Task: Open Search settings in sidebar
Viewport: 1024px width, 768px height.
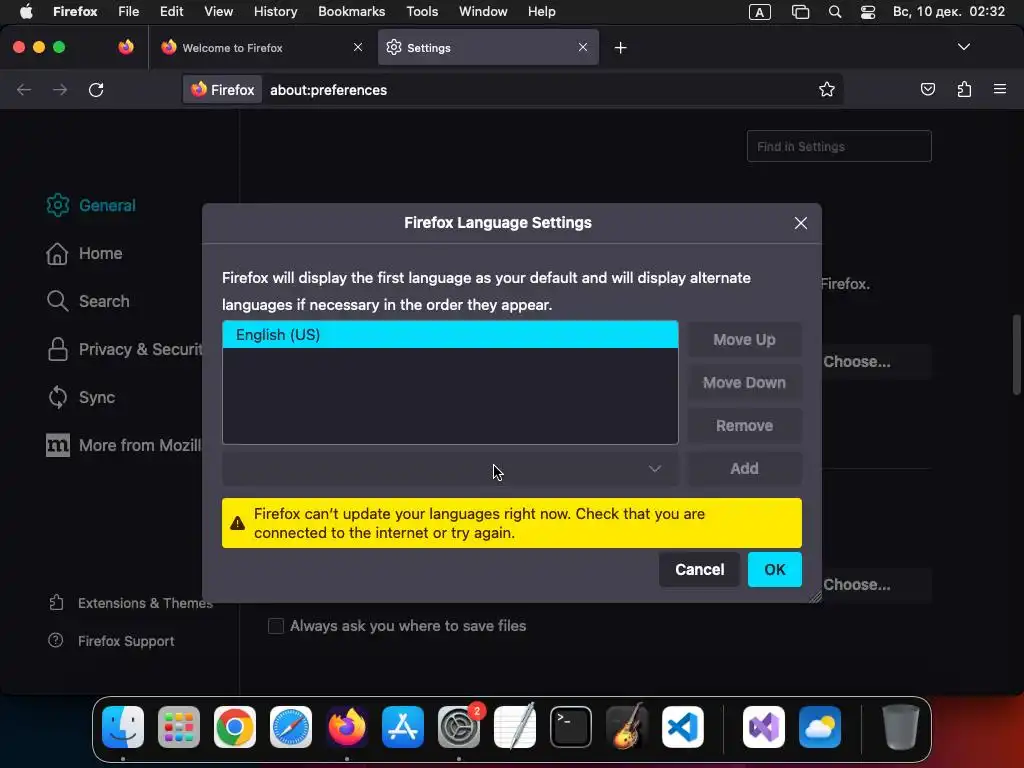Action: click(x=88, y=301)
